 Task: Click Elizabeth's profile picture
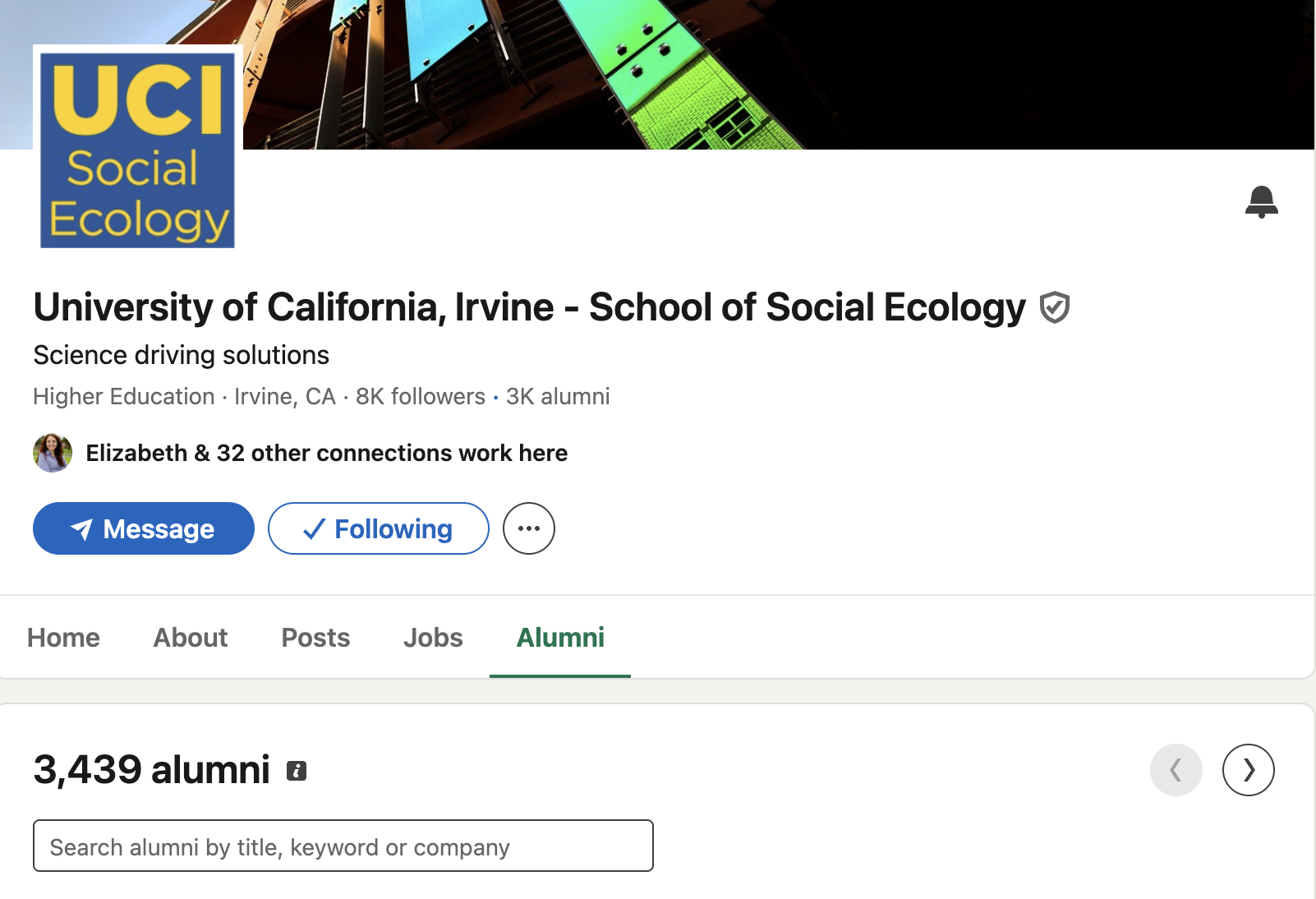[53, 453]
